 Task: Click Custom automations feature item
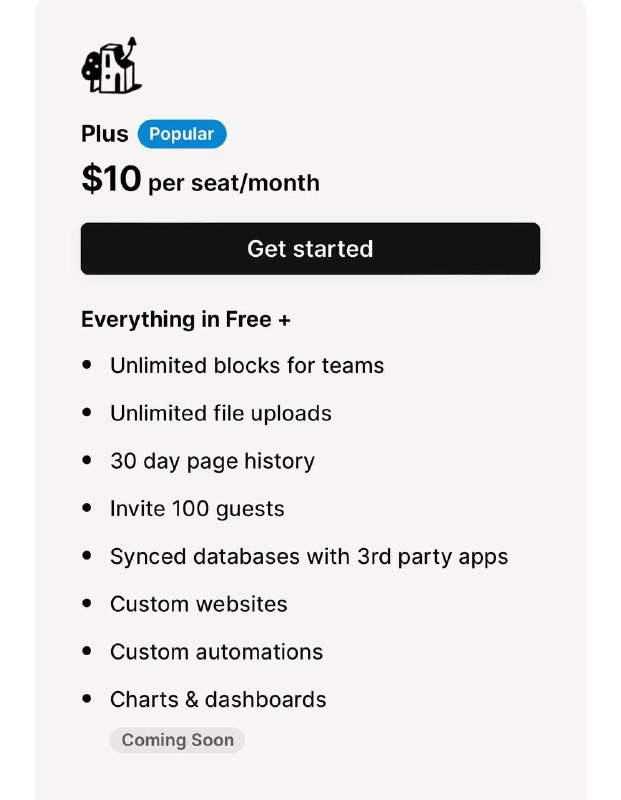pos(216,652)
